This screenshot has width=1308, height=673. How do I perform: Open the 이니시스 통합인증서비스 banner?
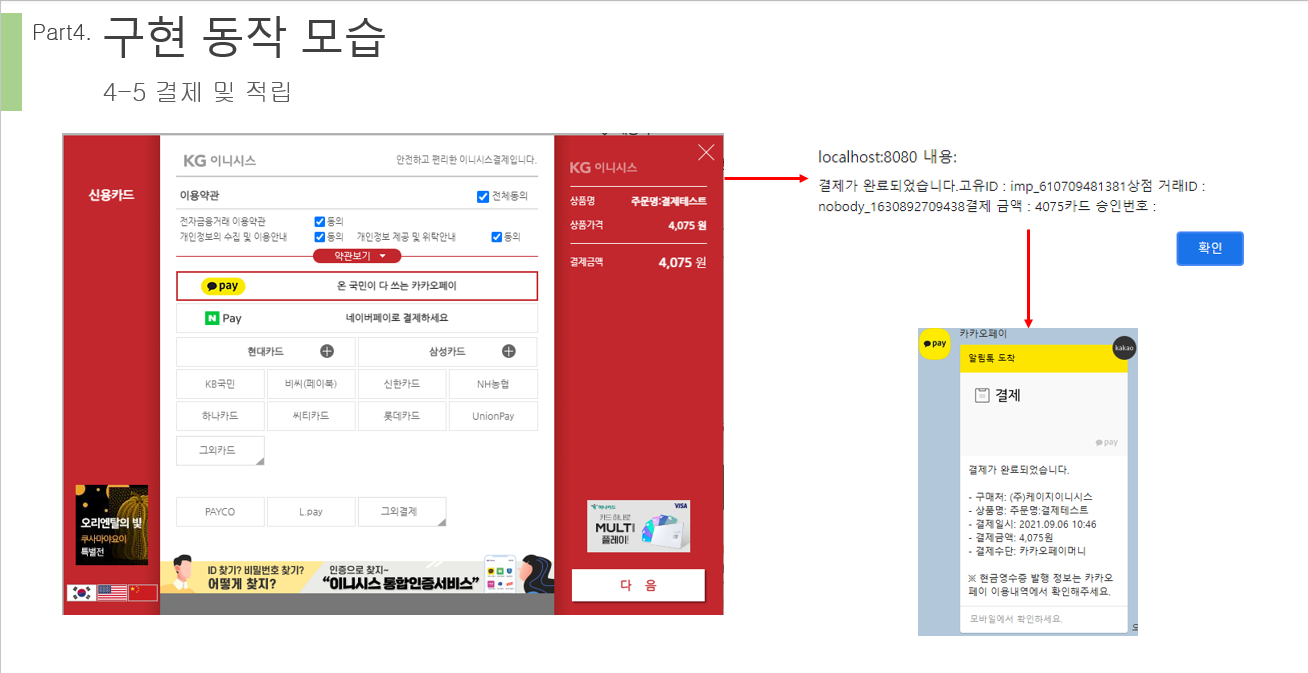pos(357,576)
